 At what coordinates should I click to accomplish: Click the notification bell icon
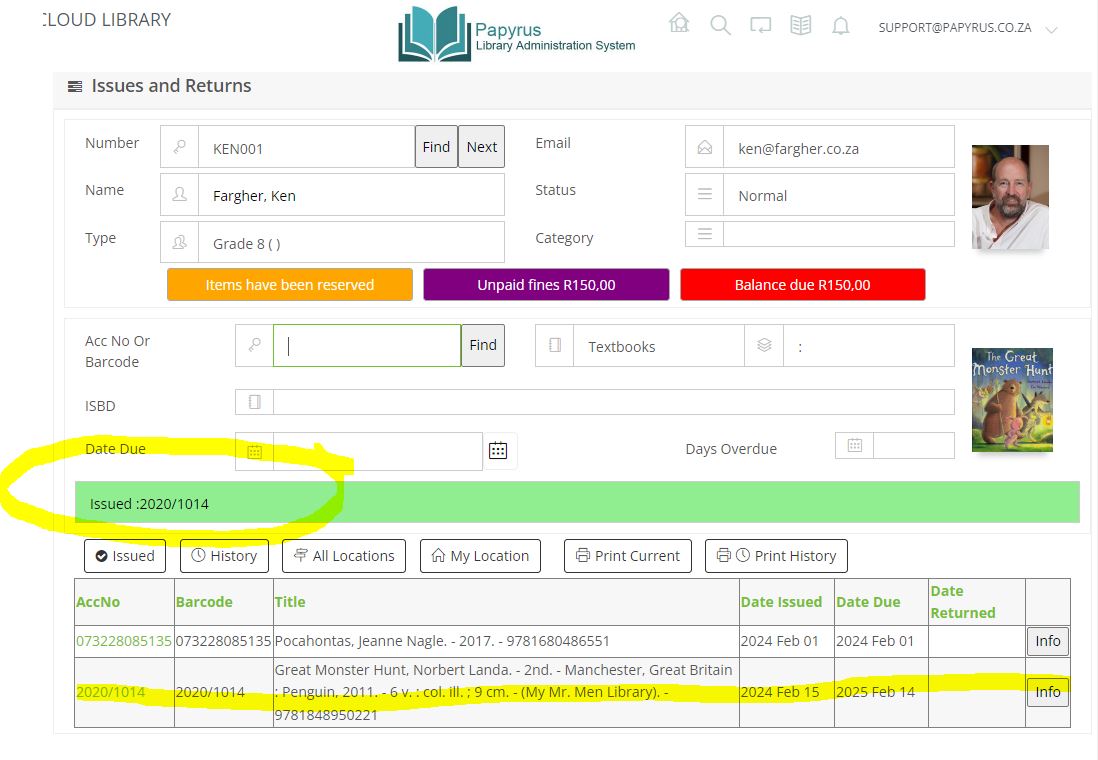pos(841,27)
